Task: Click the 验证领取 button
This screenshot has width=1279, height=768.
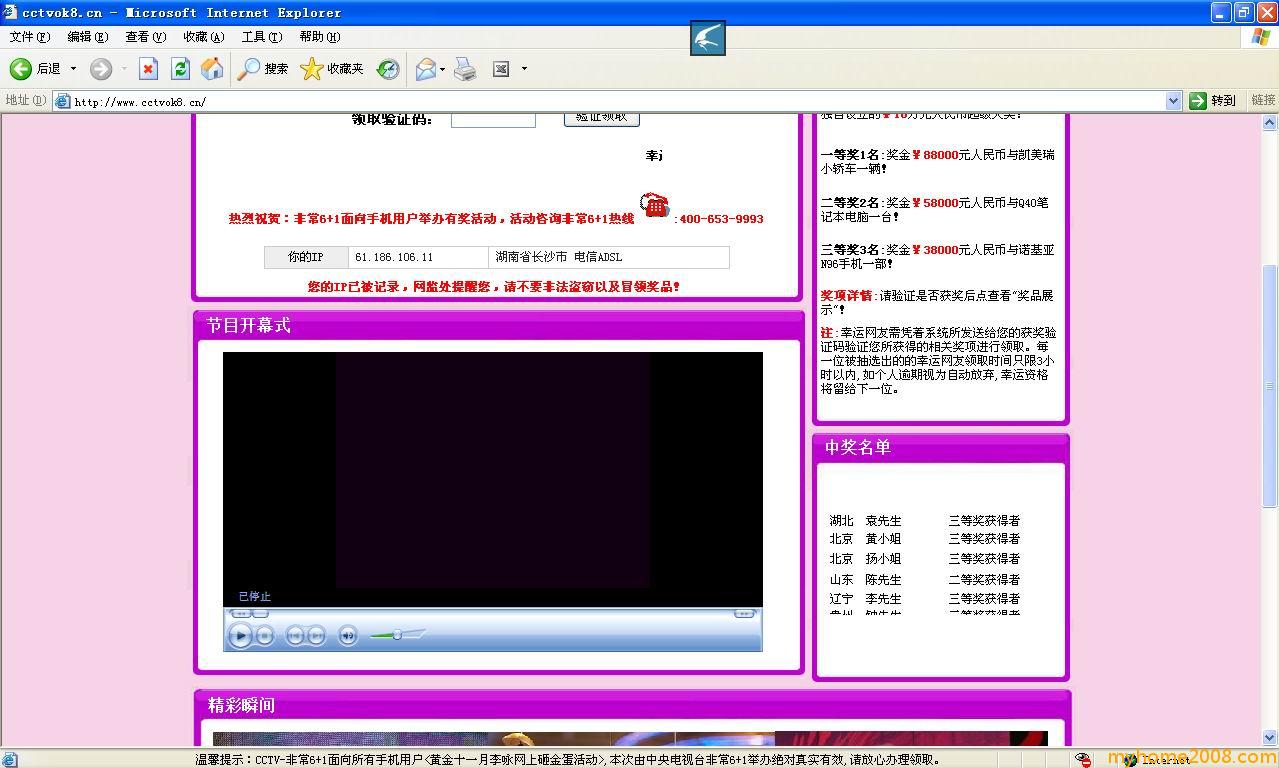Action: point(601,118)
